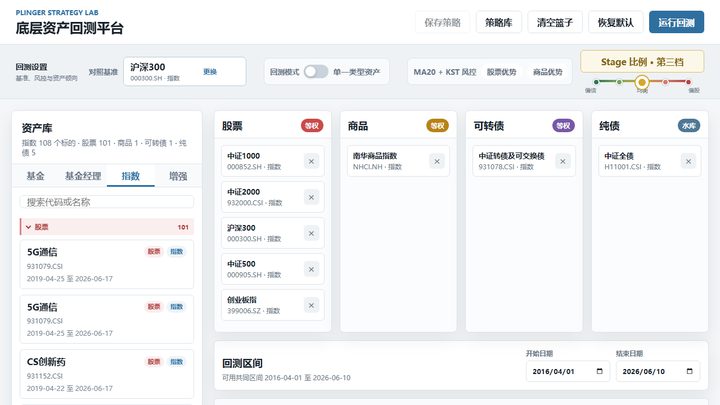Open calendar picker in 开始日期 field

[x=599, y=371]
